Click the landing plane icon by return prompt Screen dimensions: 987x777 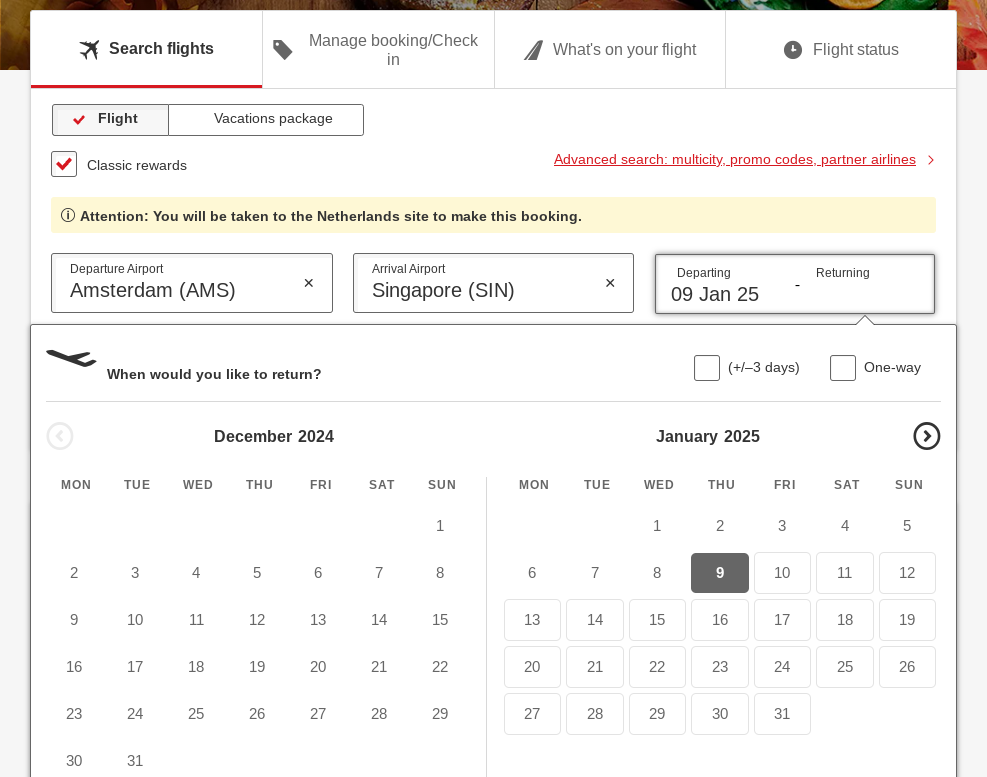71,358
